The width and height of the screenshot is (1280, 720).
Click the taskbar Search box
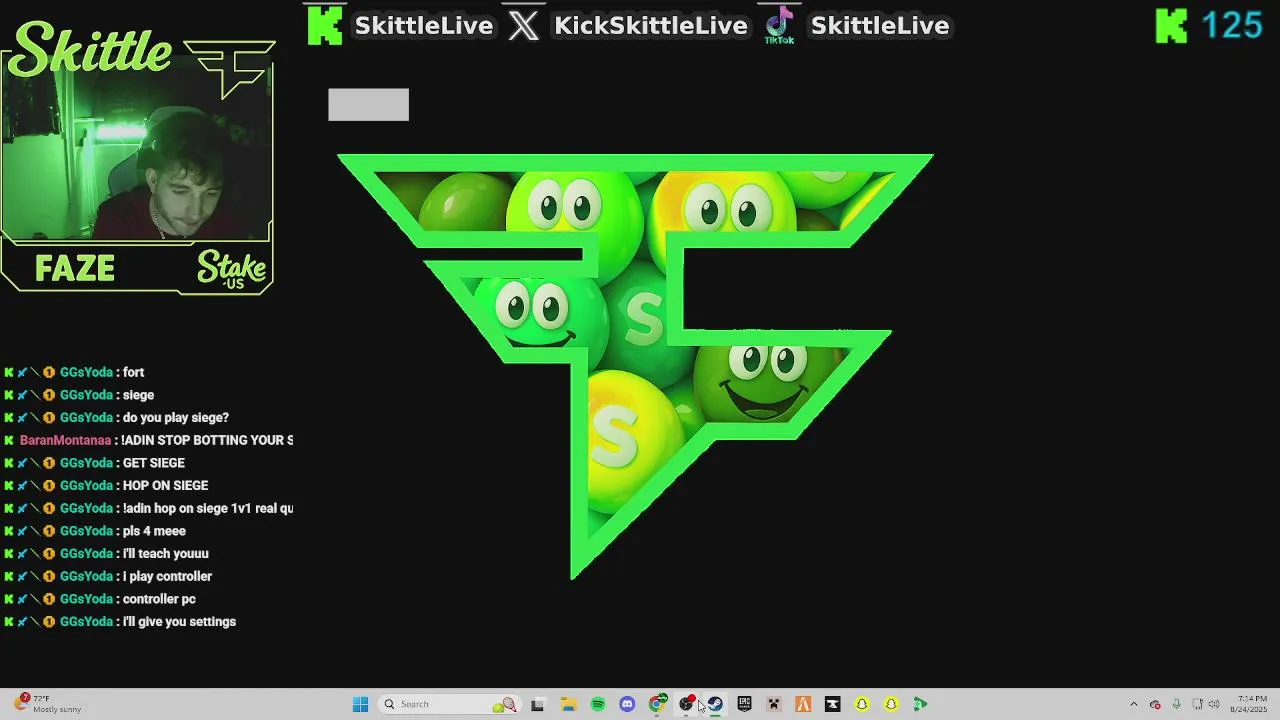tap(450, 704)
